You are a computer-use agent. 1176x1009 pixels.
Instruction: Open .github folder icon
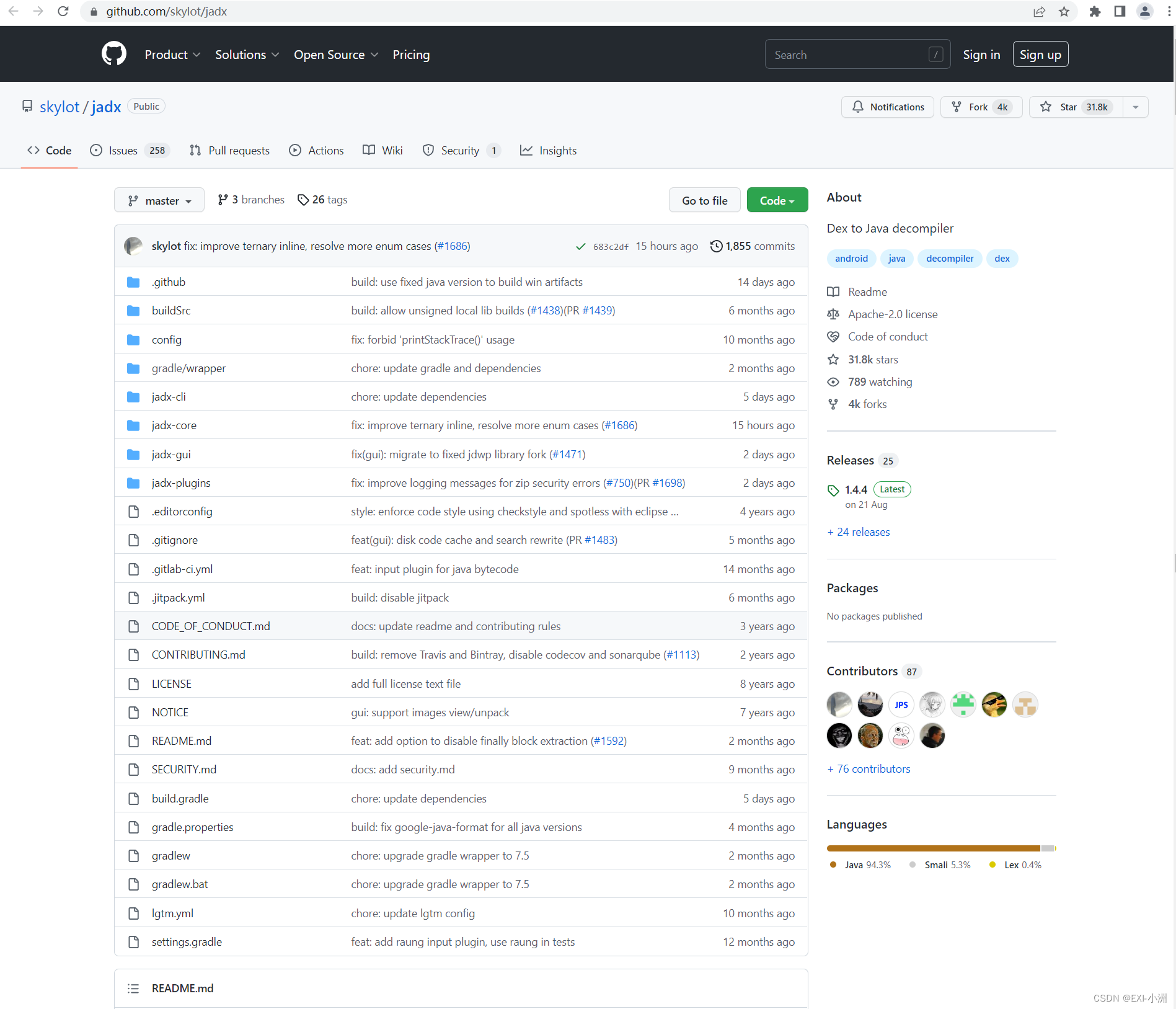coord(133,282)
